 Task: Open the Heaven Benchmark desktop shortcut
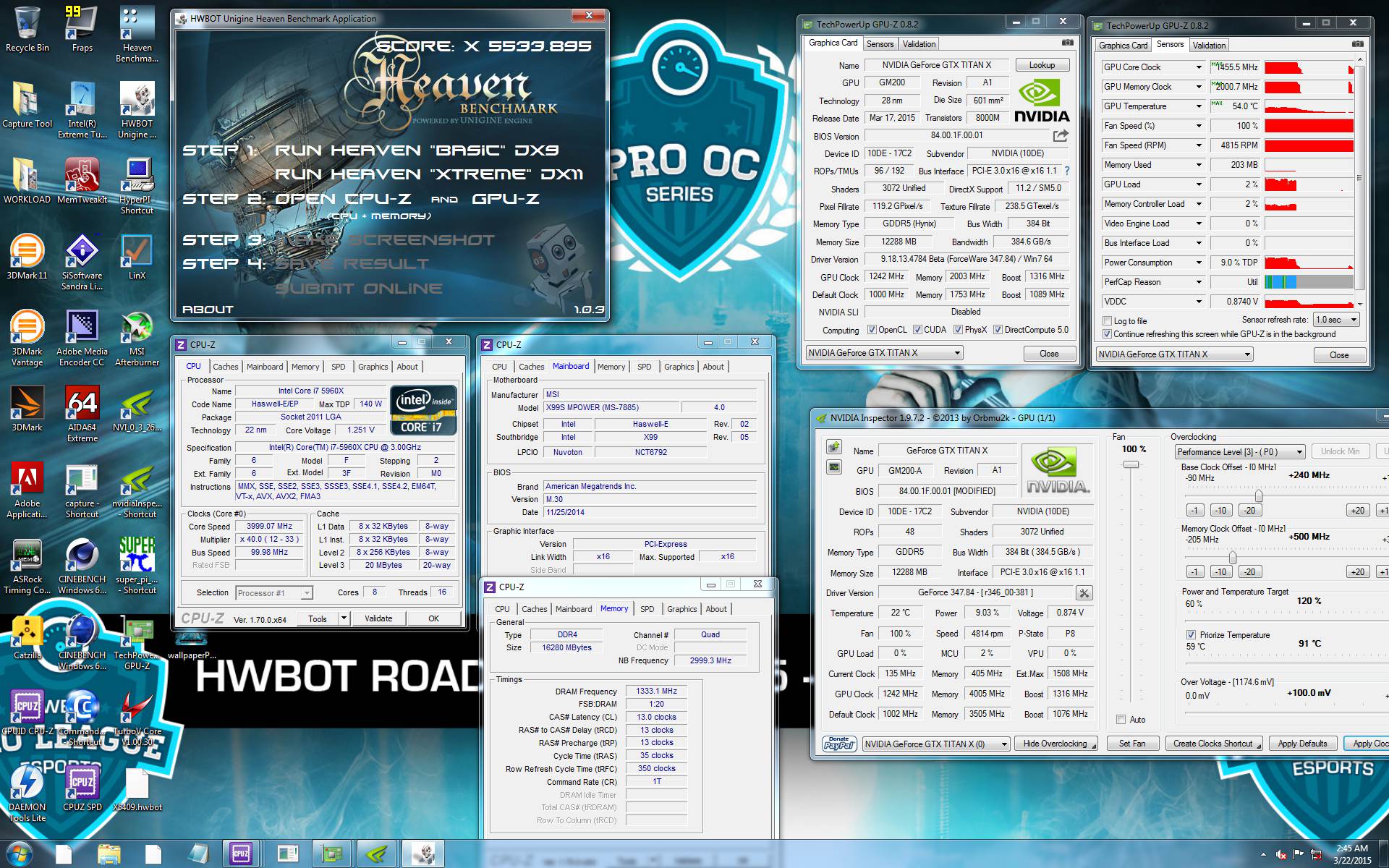137,34
